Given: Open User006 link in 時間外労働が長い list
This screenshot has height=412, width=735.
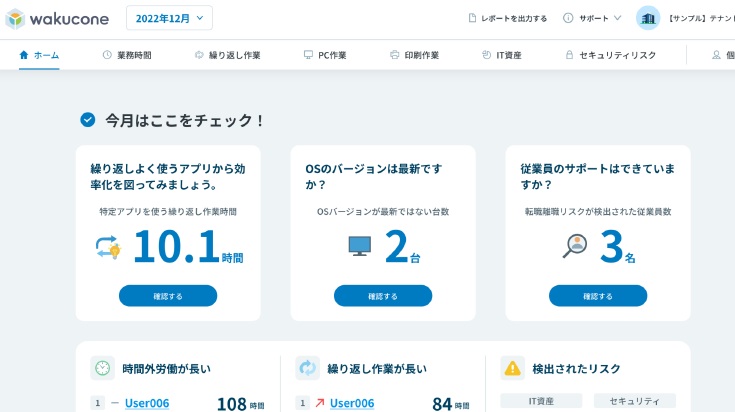Looking at the screenshot, I should point(147,403).
